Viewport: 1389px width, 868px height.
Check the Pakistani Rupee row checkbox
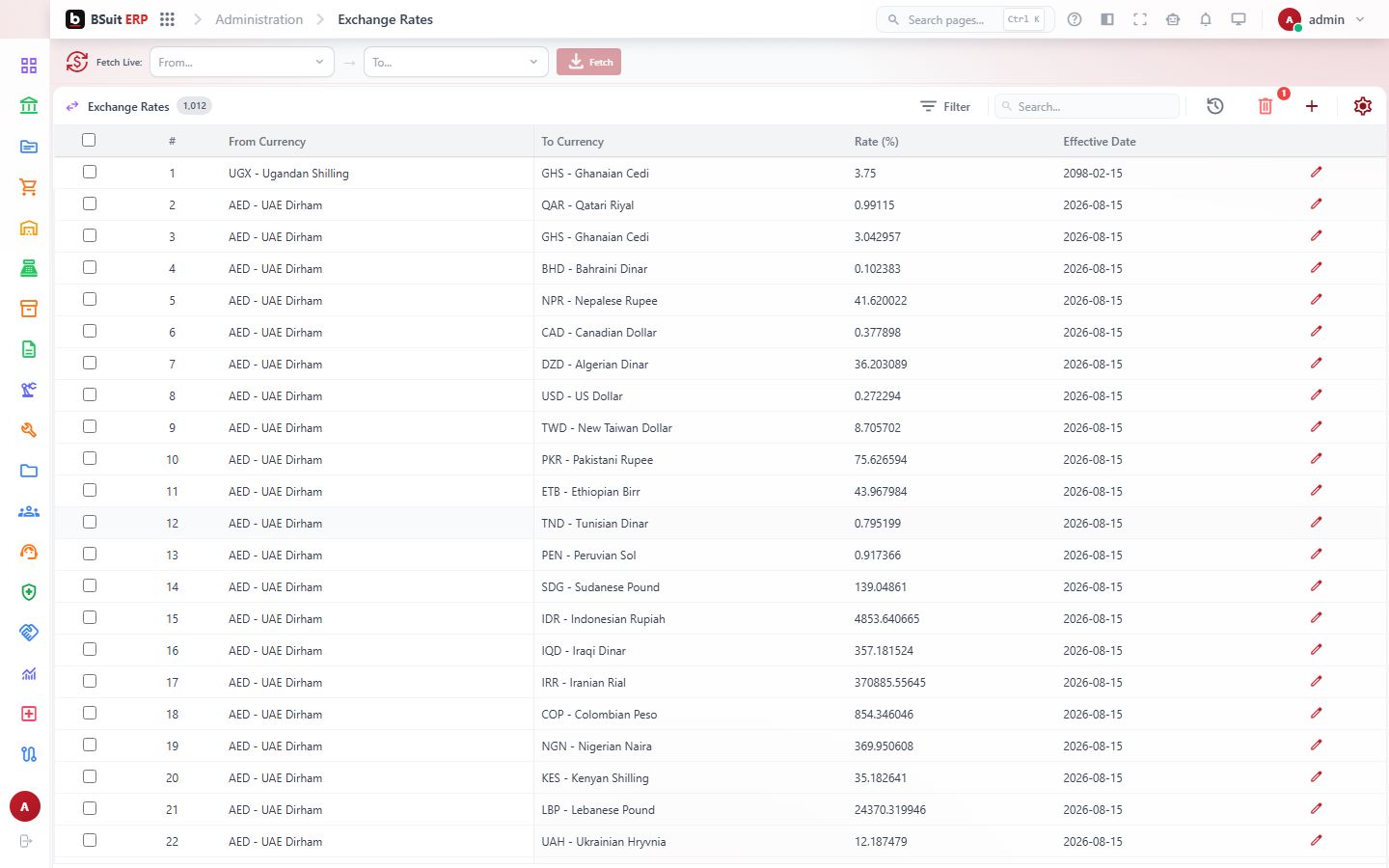pos(90,458)
